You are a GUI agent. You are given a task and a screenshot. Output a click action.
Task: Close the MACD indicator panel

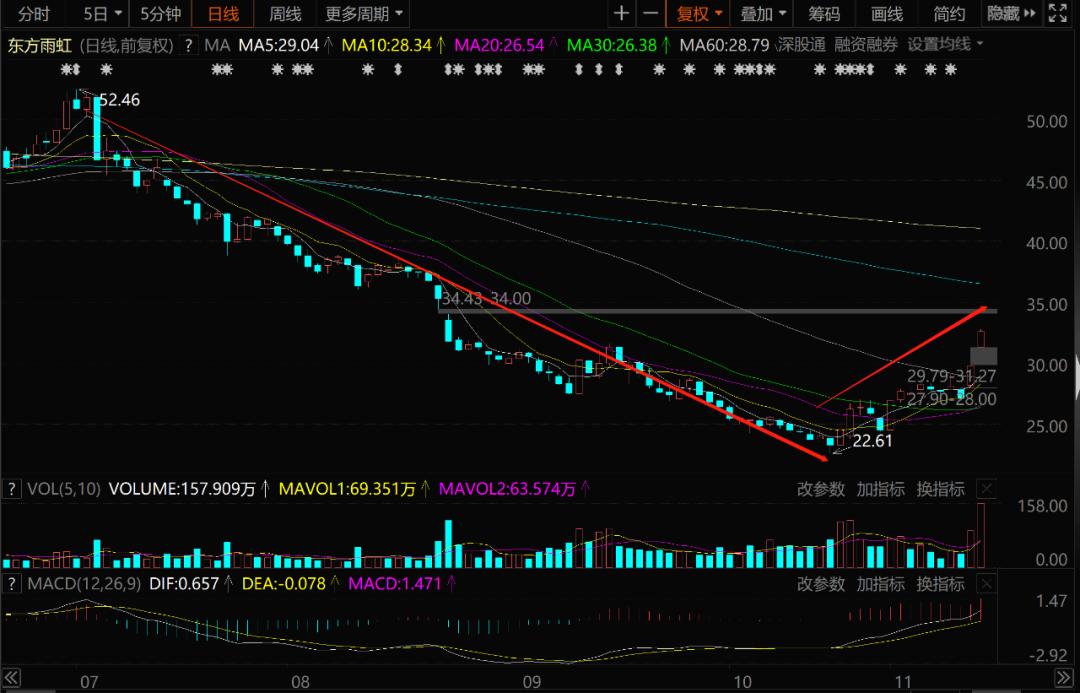(986, 583)
